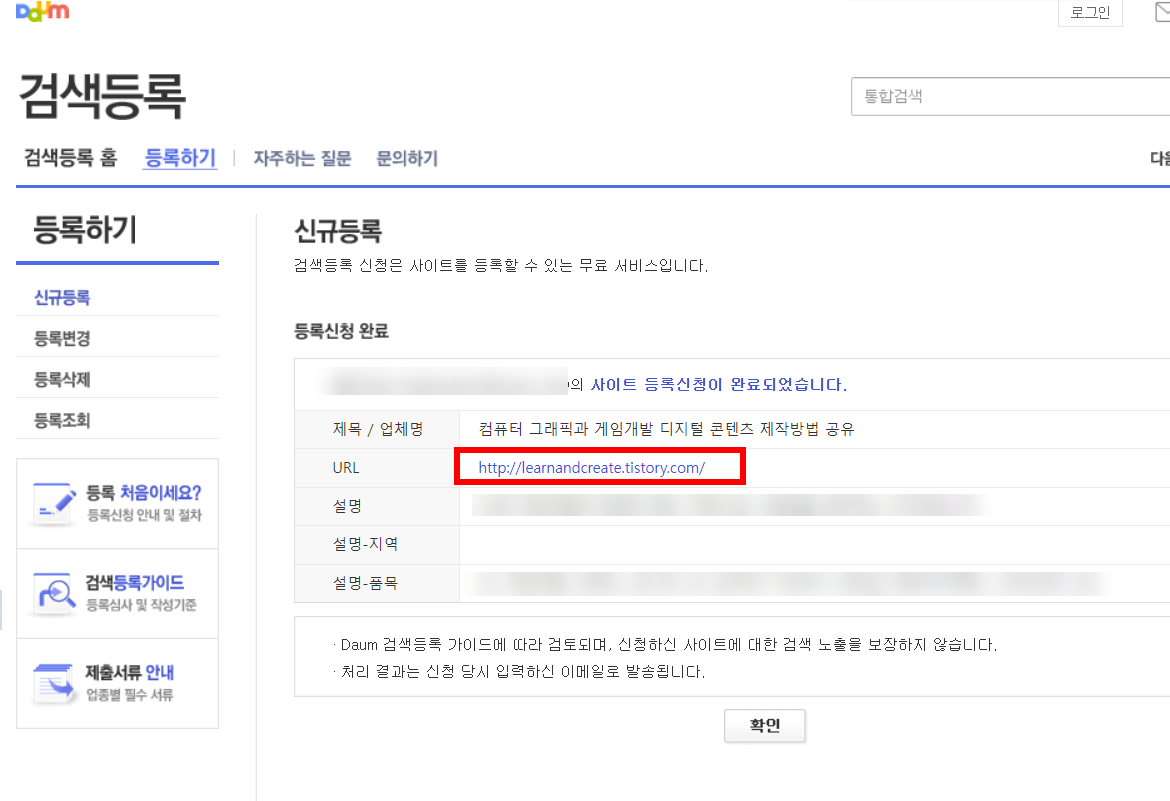1170x801 pixels.
Task: Open the learnandcreate.tistory.com URL link
Action: point(592,467)
